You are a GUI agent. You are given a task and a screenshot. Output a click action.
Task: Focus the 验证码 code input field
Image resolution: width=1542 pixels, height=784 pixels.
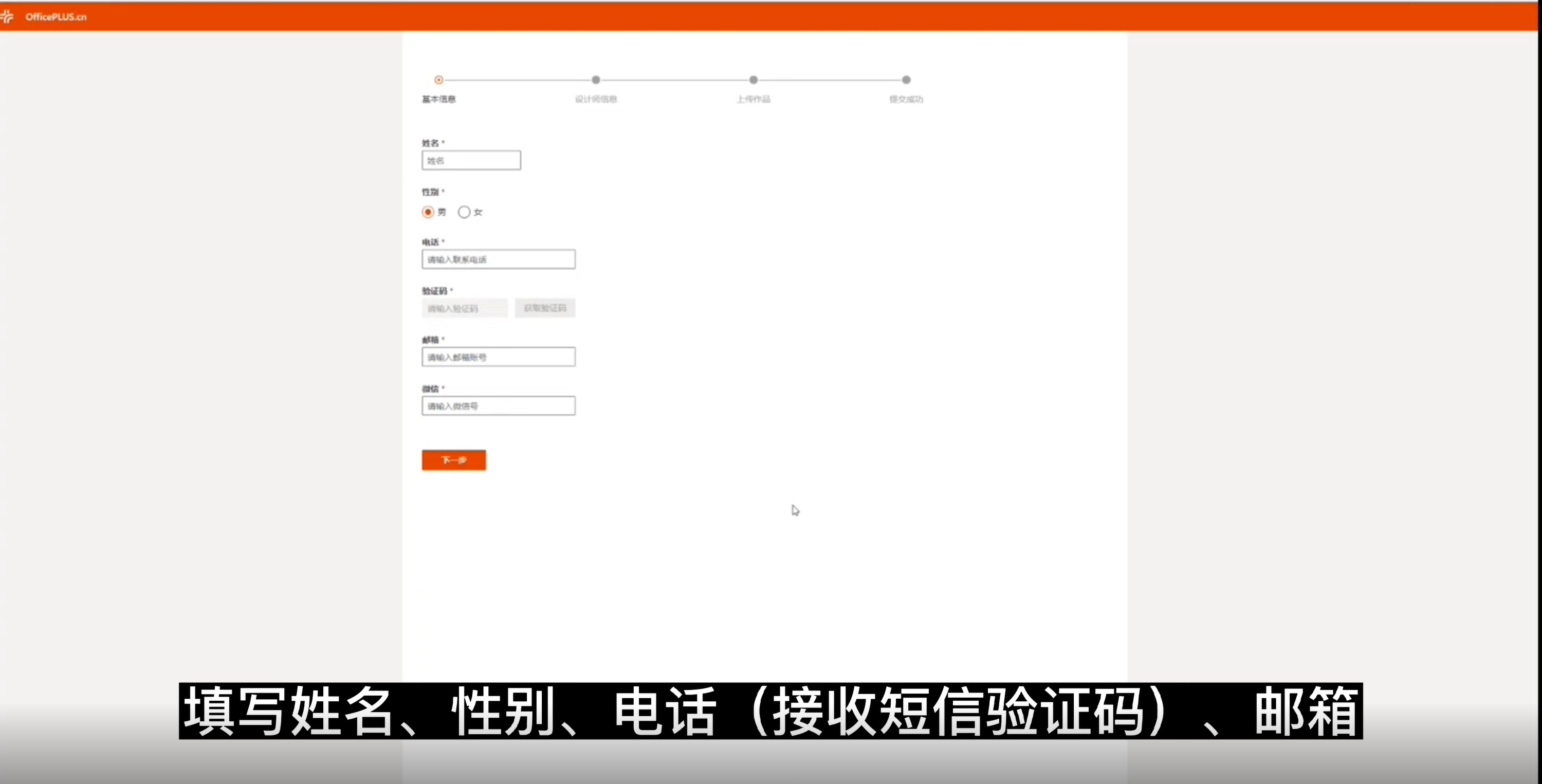tap(465, 308)
